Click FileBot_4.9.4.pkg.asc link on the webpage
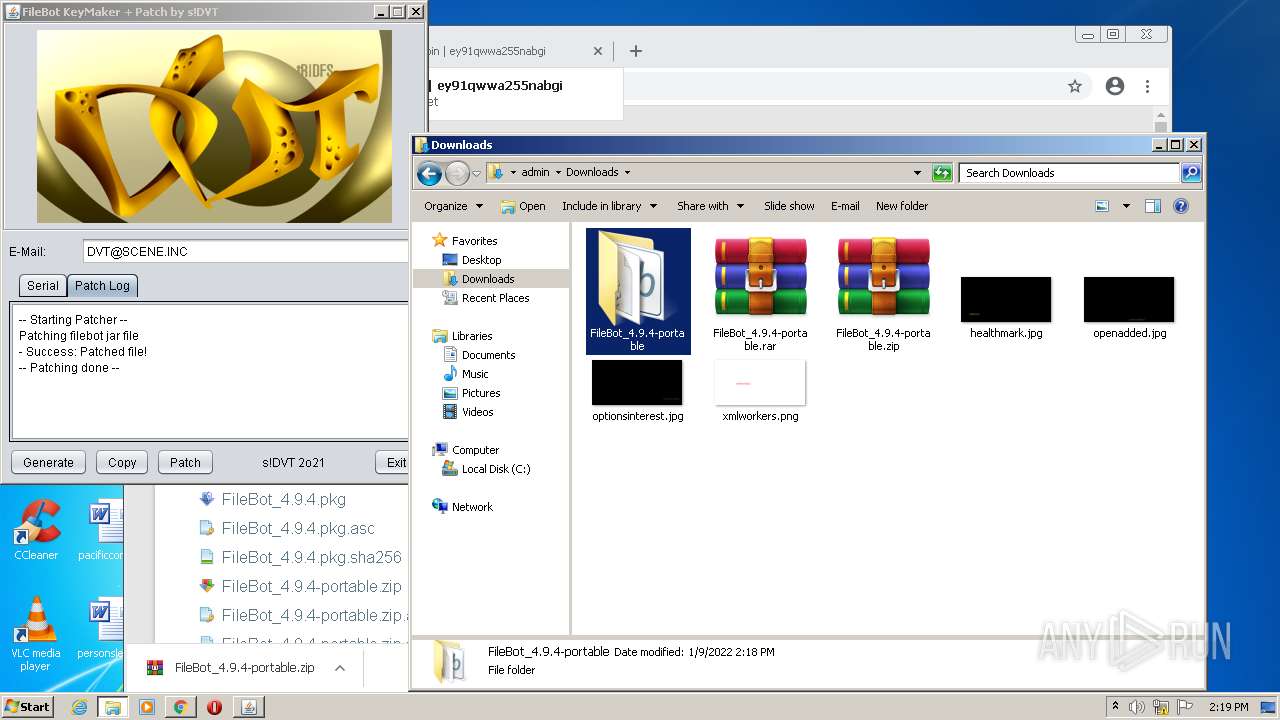The height and width of the screenshot is (720, 1280). click(298, 528)
